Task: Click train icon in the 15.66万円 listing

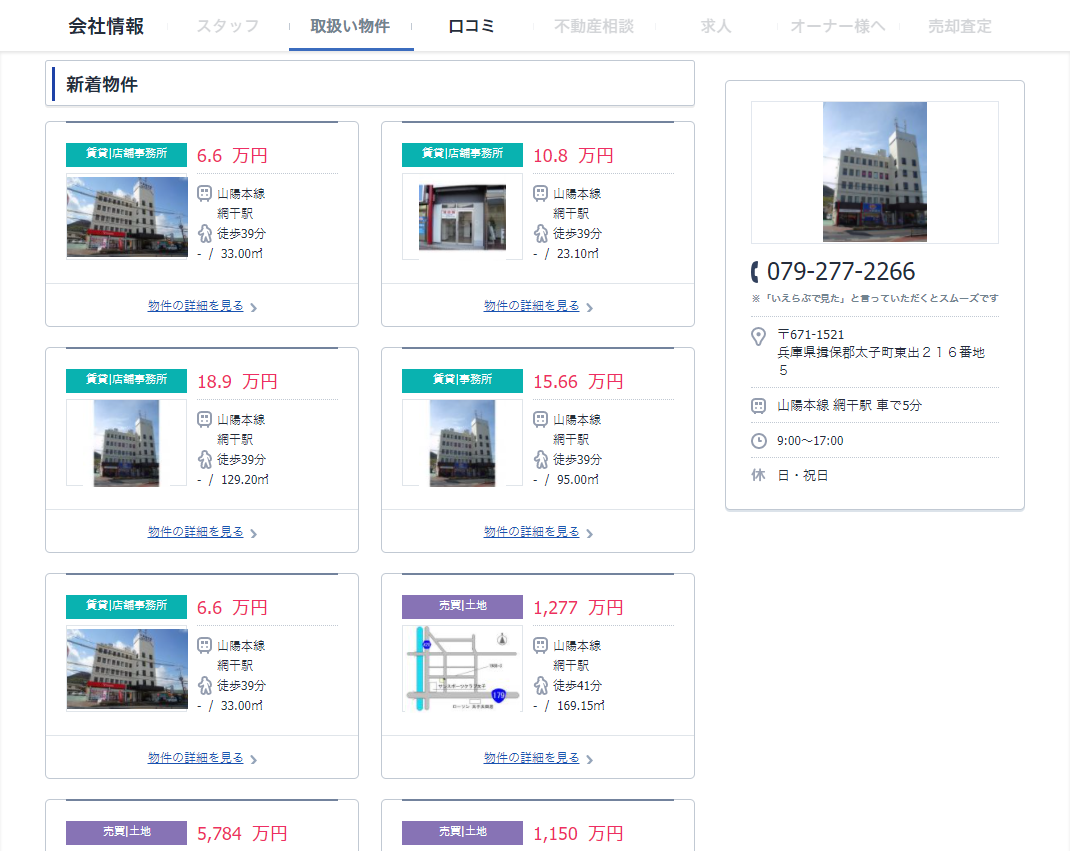Action: (x=540, y=420)
